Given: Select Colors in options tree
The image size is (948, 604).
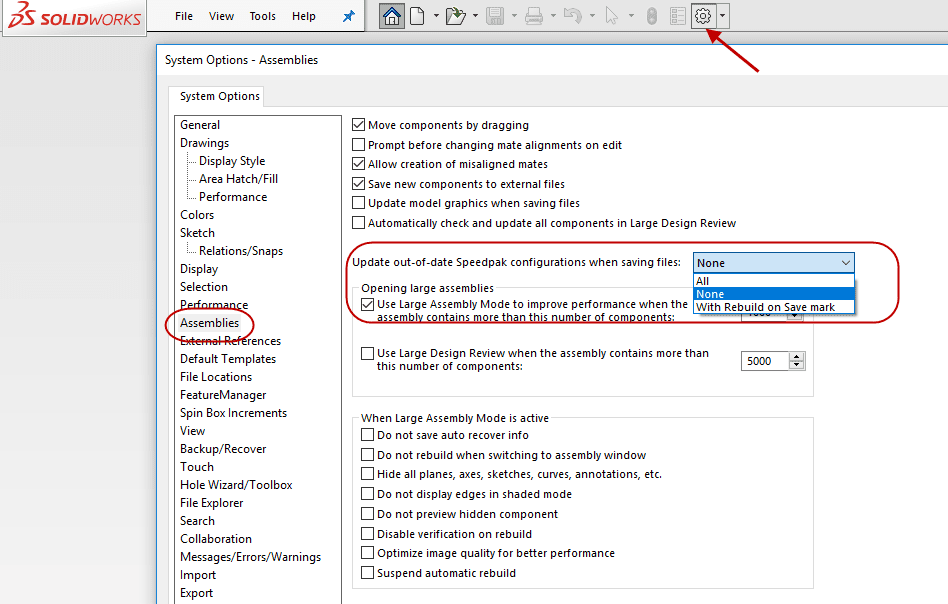Looking at the screenshot, I should [x=197, y=215].
